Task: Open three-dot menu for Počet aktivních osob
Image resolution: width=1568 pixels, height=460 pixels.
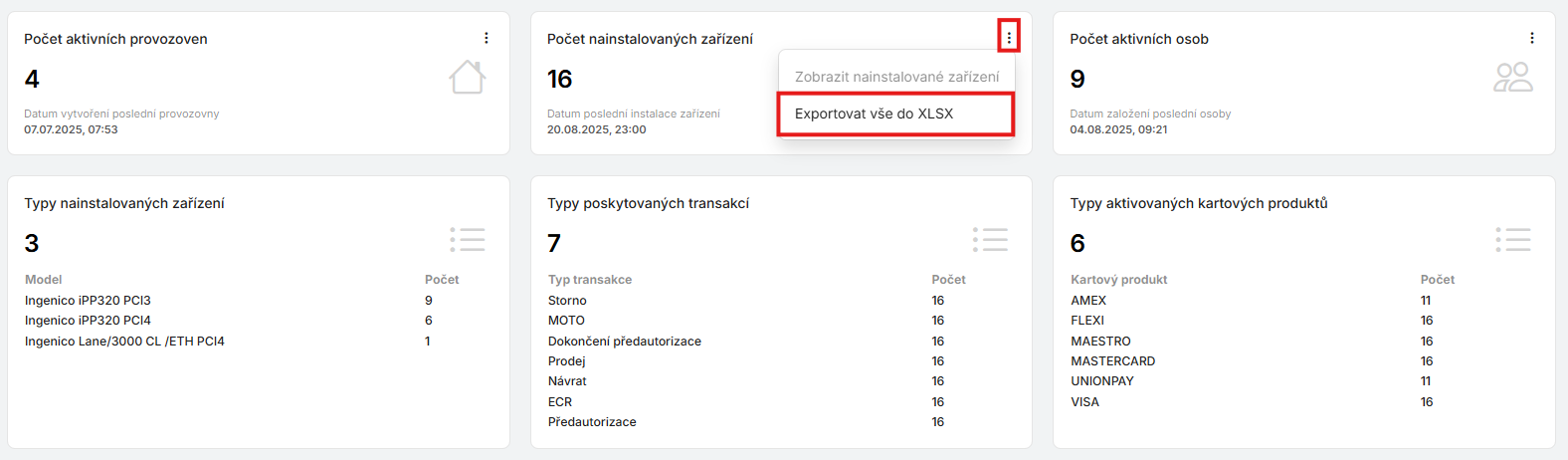Action: (x=1531, y=38)
